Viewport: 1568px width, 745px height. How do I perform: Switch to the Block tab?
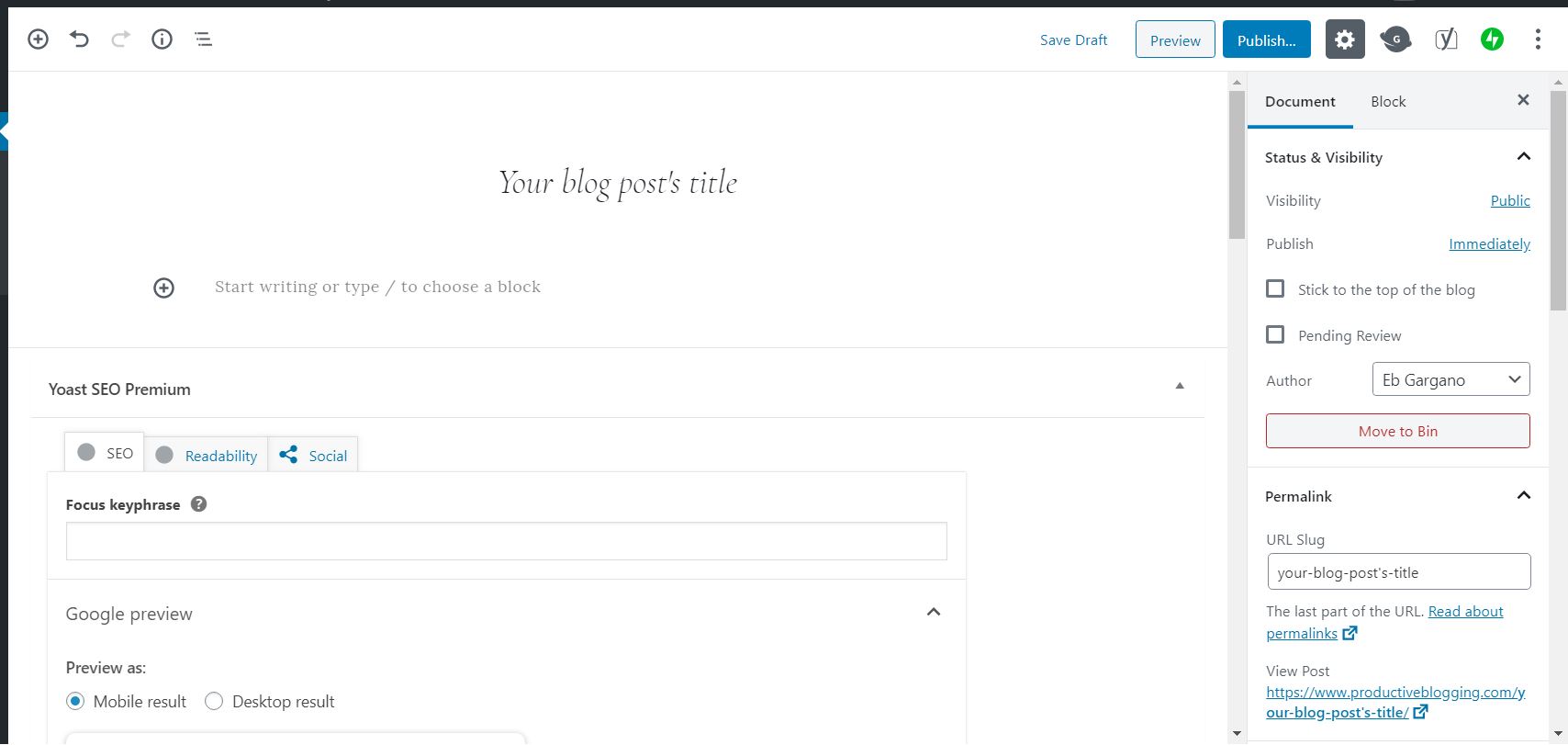1388,102
